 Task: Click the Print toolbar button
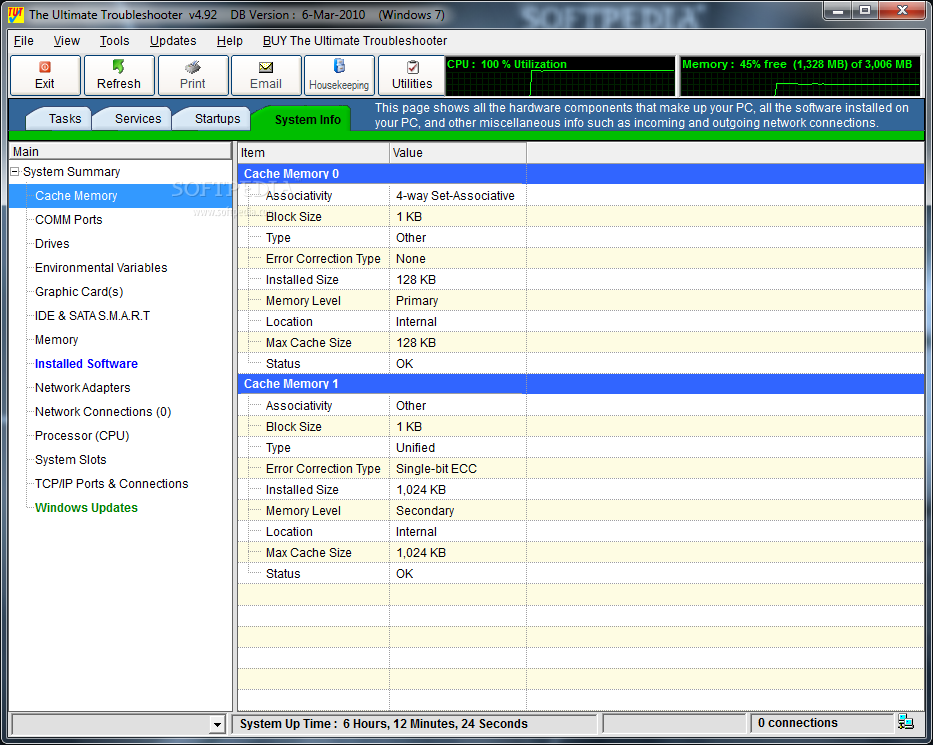point(193,76)
